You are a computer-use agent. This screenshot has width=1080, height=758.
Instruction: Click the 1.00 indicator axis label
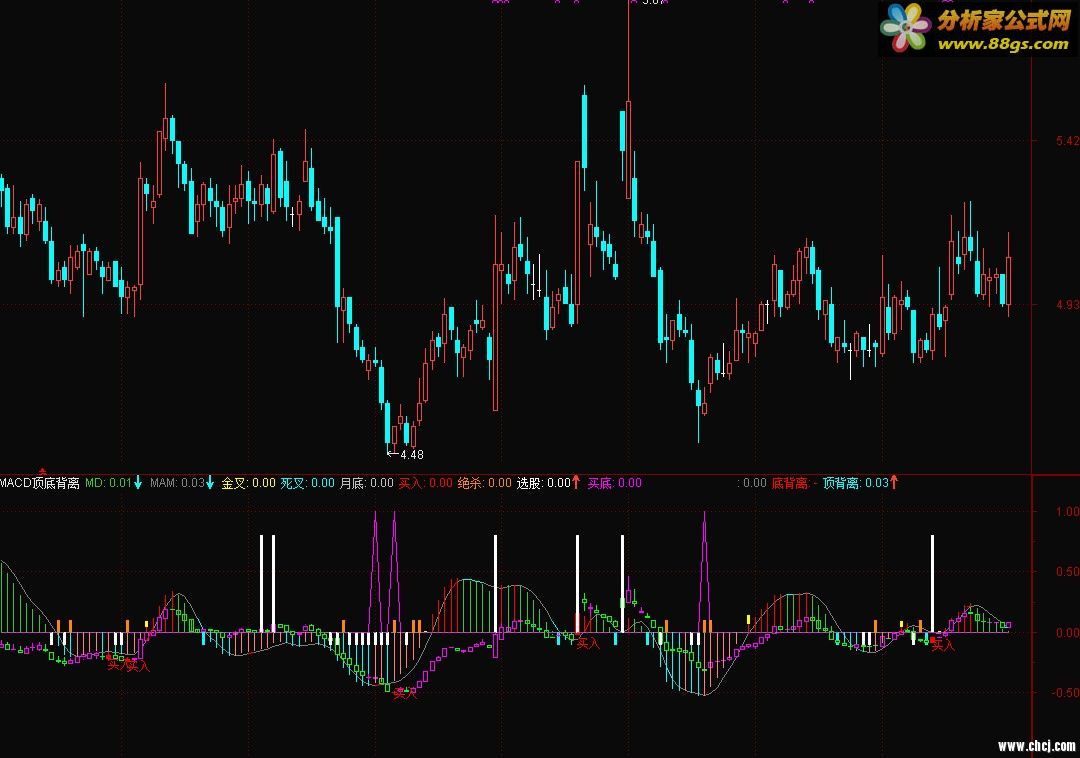(x=1068, y=512)
